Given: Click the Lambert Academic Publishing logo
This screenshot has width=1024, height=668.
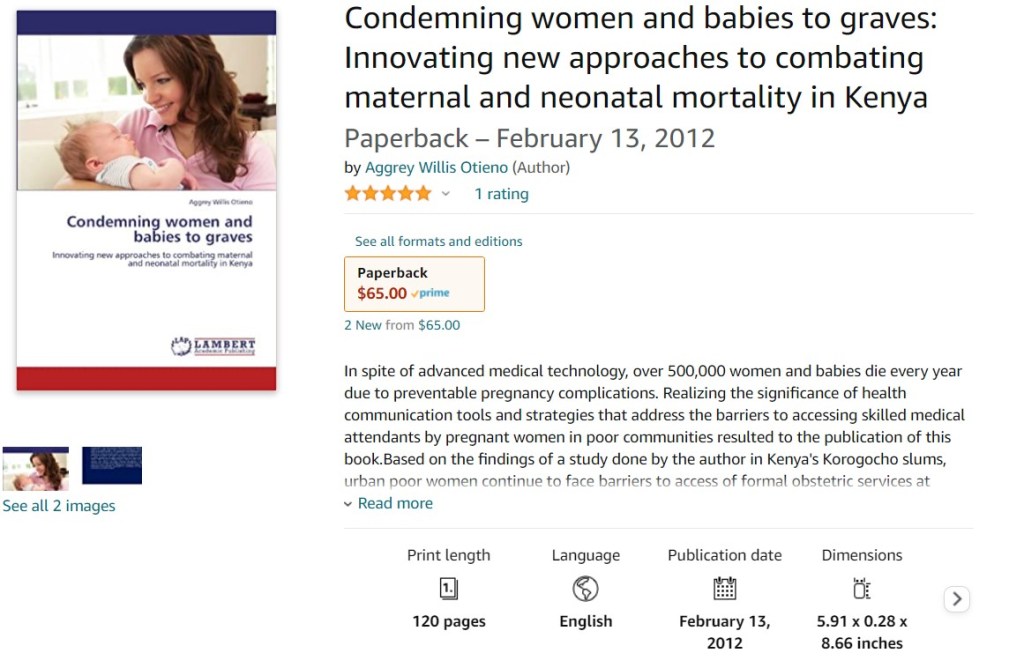Looking at the screenshot, I should pyautogui.click(x=213, y=346).
